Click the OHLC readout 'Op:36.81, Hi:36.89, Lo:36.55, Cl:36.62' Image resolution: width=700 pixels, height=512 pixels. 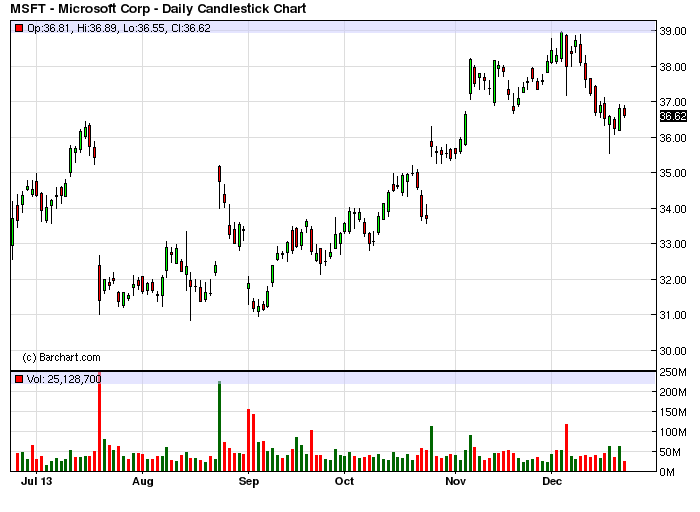coord(119,29)
